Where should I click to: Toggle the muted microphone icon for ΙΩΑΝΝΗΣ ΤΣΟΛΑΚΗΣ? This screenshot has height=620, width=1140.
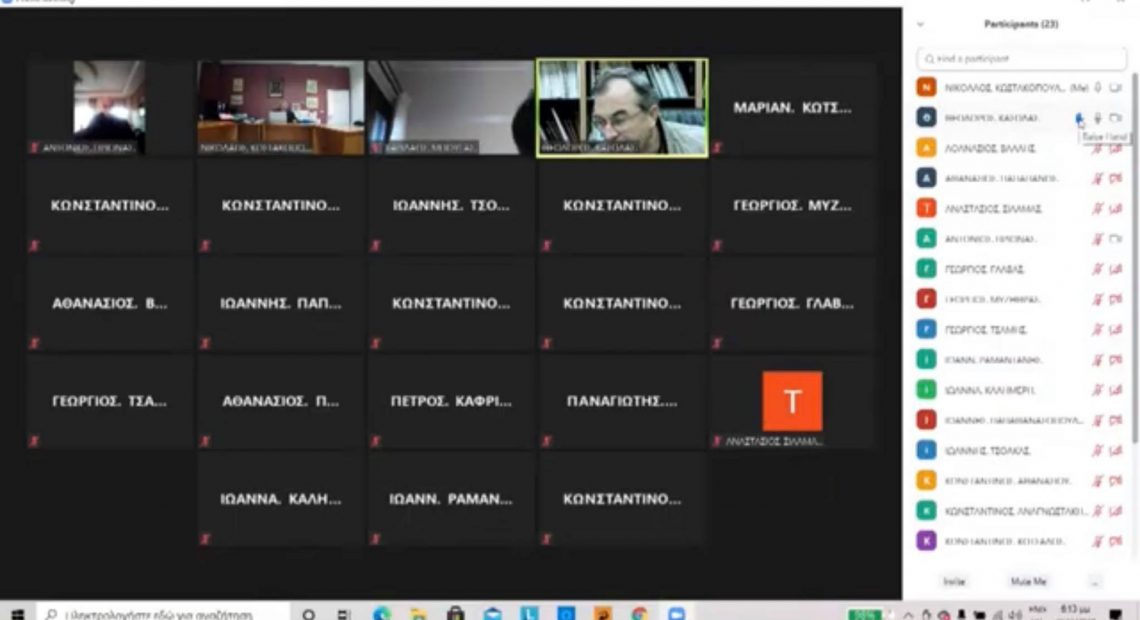(1098, 451)
